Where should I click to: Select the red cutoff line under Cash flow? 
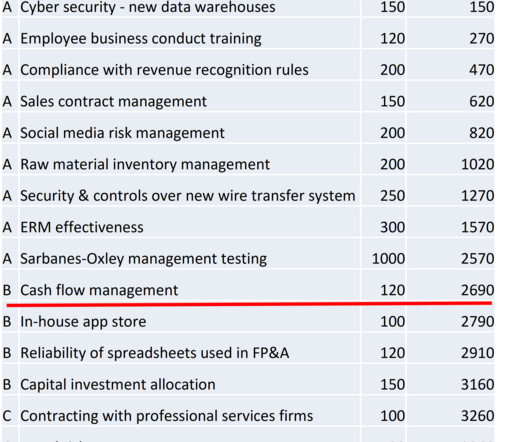pyautogui.click(x=249, y=304)
